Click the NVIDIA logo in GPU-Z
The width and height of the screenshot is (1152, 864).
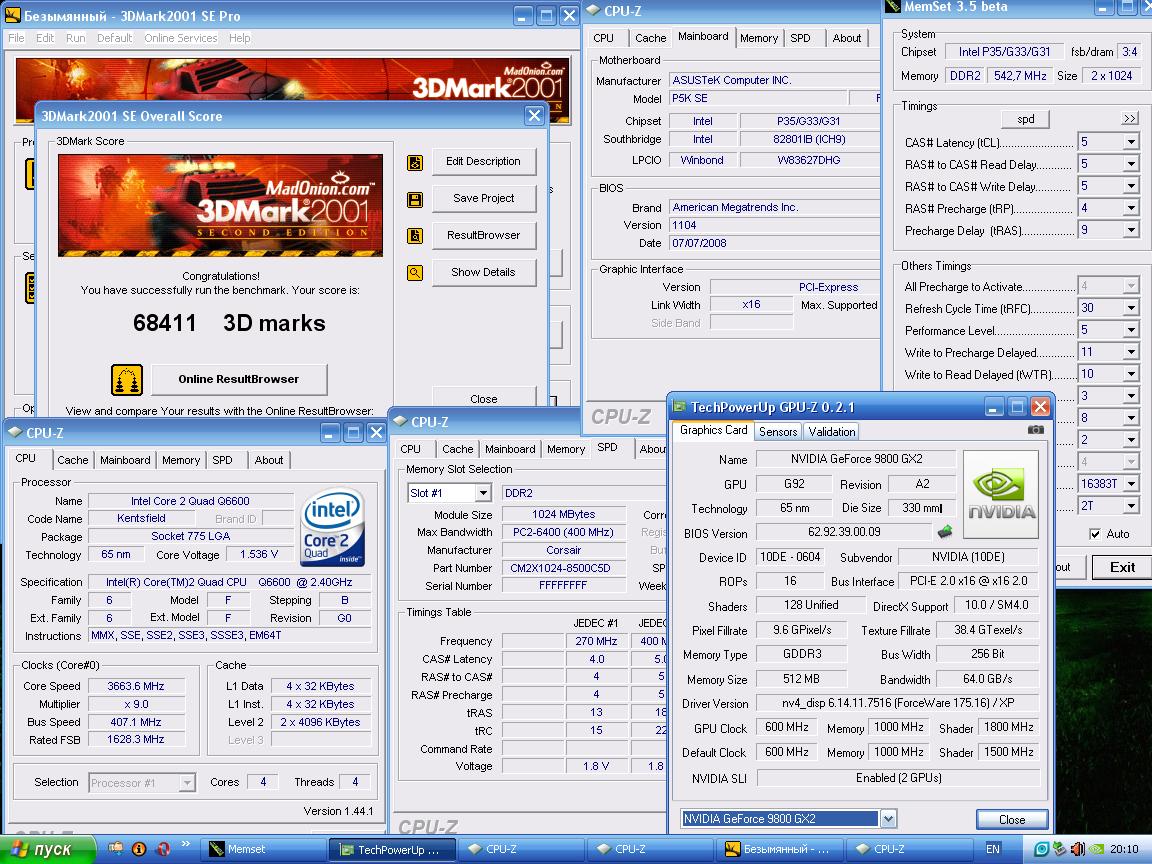click(x=1001, y=494)
